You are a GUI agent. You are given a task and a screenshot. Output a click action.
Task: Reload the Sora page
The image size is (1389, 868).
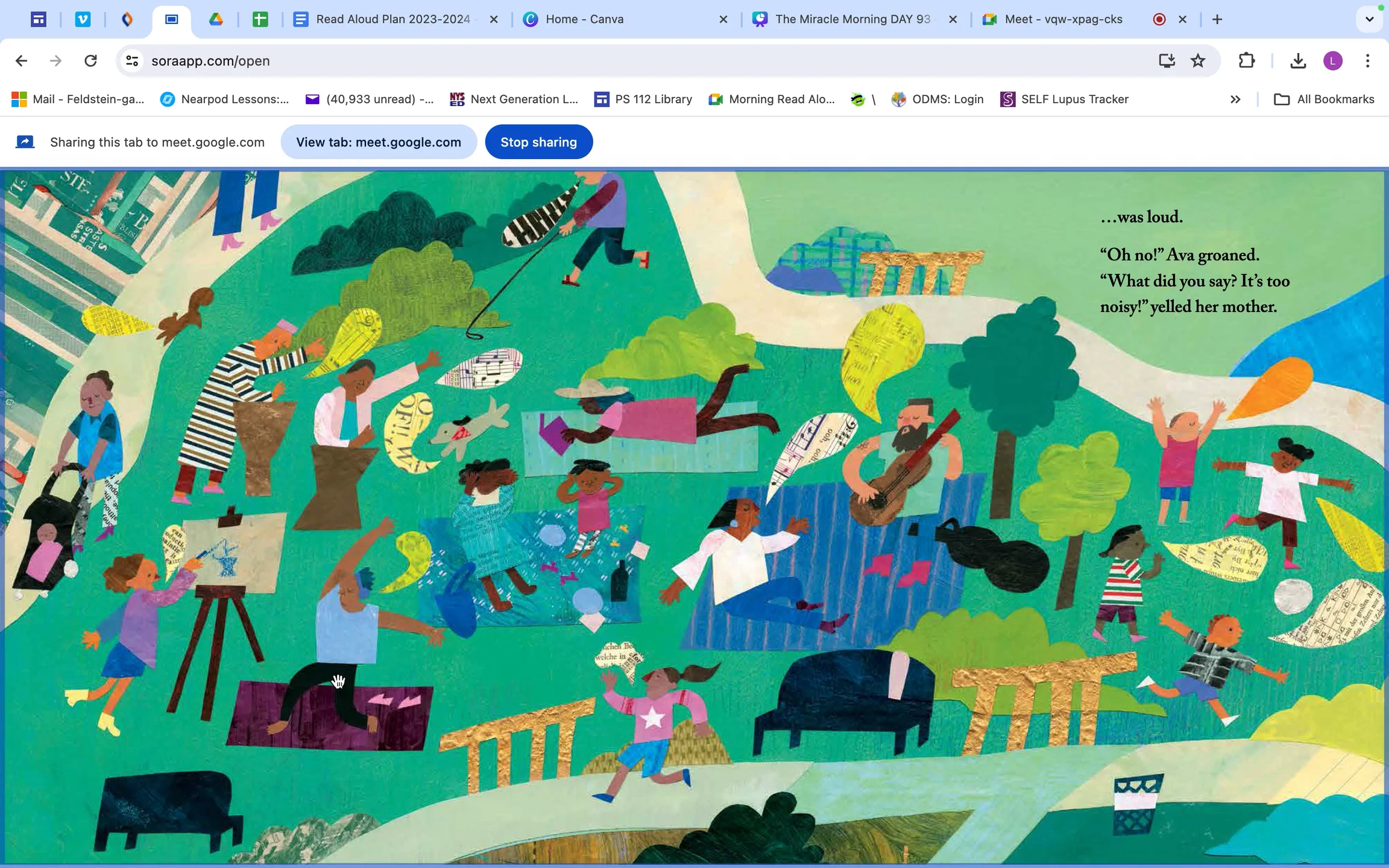click(90, 61)
